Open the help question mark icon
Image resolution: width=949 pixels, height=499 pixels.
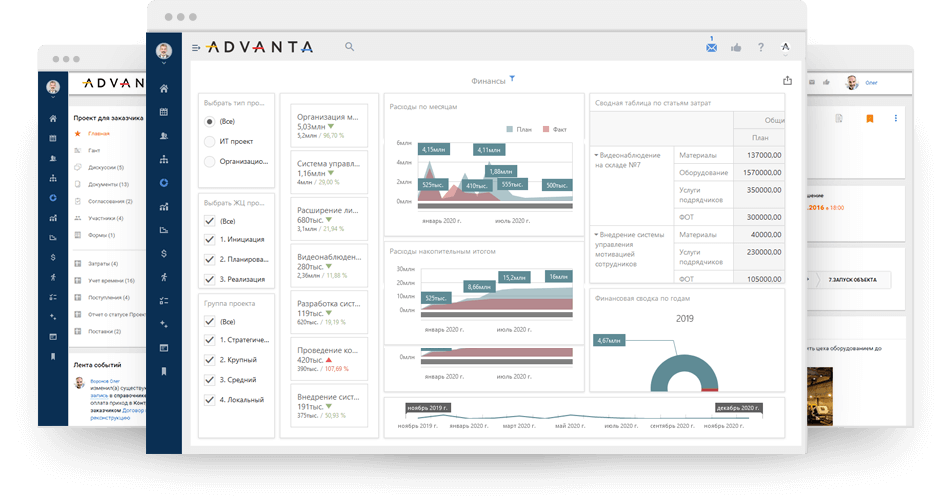point(761,47)
